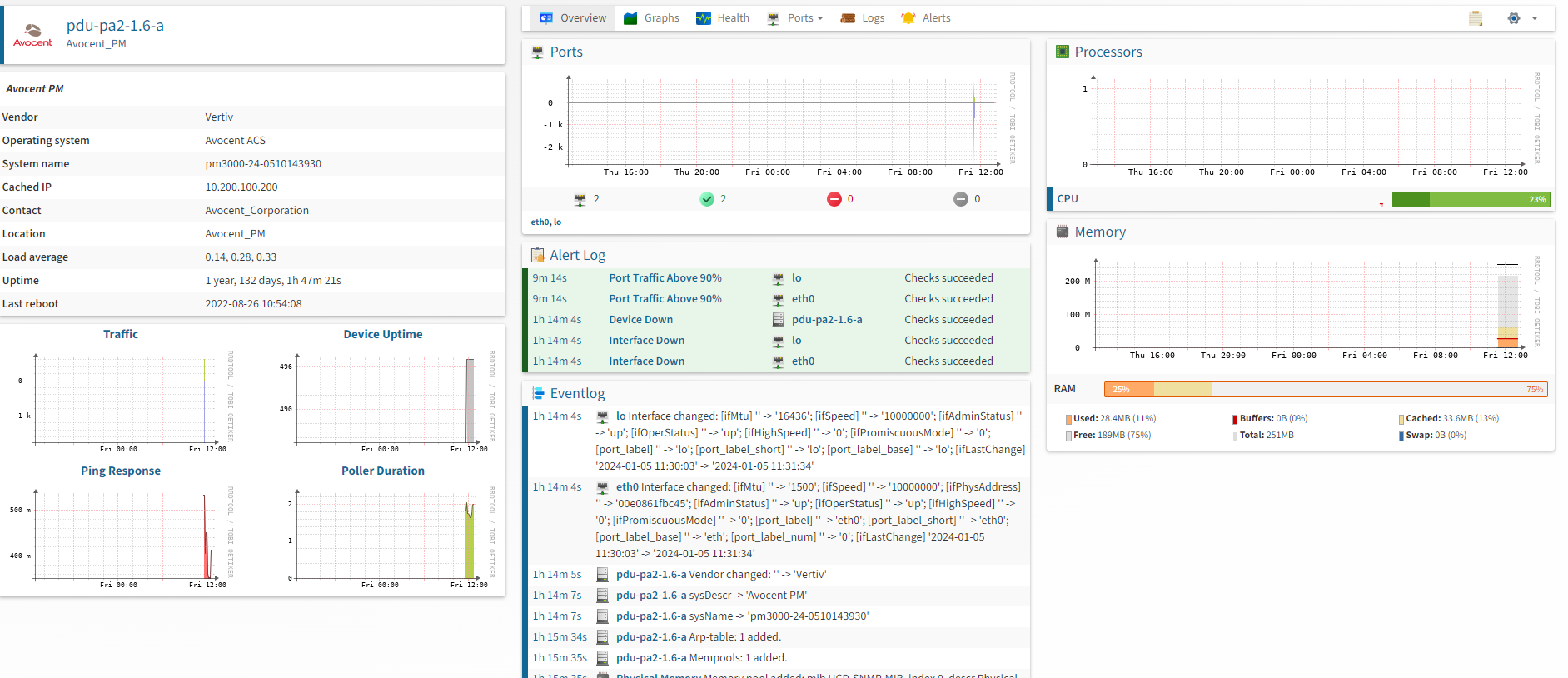Select the Cached IP value 10.200.100.200
The height and width of the screenshot is (678, 1568).
[241, 187]
